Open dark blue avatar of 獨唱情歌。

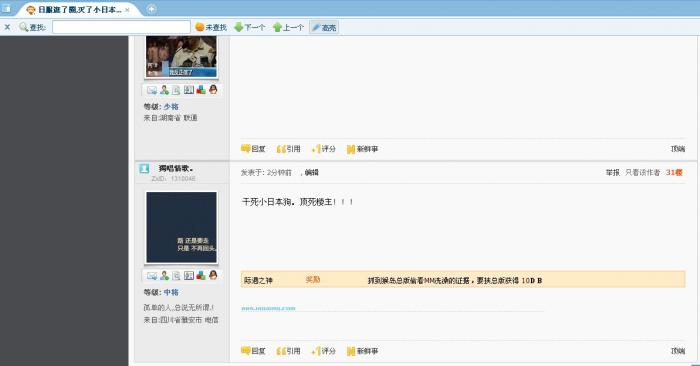181,227
